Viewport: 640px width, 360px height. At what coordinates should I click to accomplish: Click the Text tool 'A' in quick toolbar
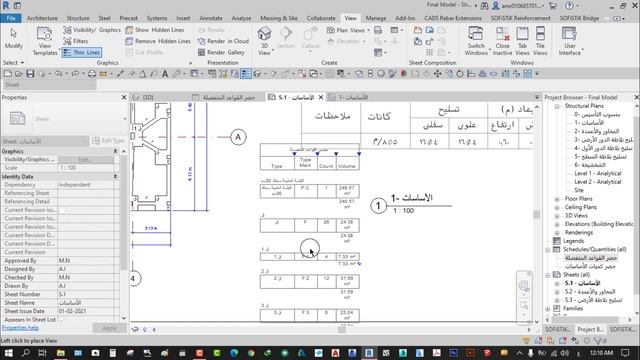[165, 74]
